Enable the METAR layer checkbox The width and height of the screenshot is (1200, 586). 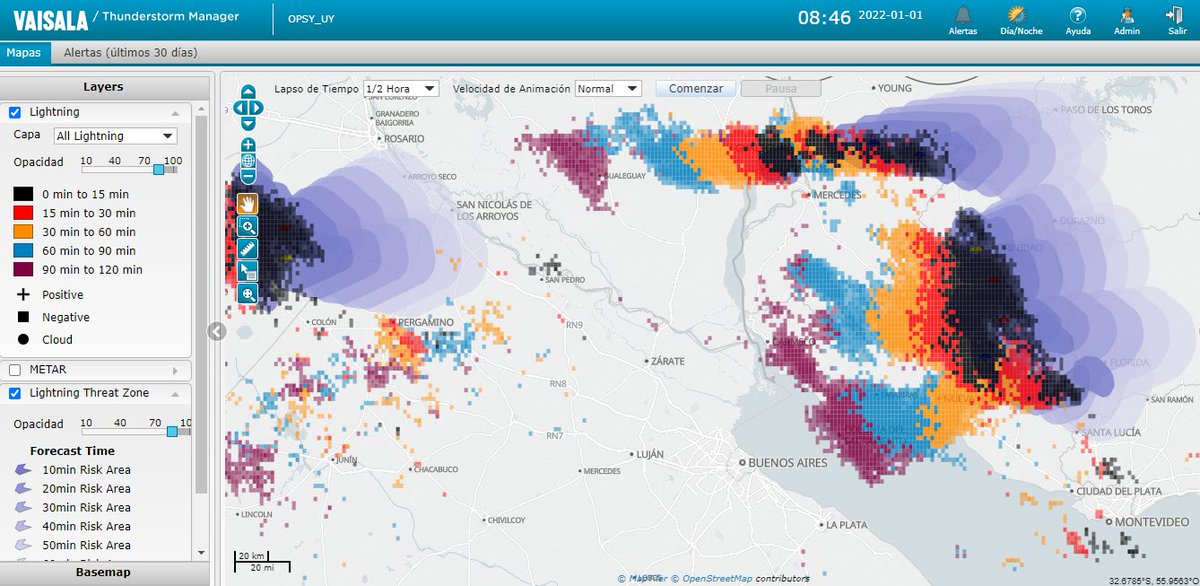[16, 370]
